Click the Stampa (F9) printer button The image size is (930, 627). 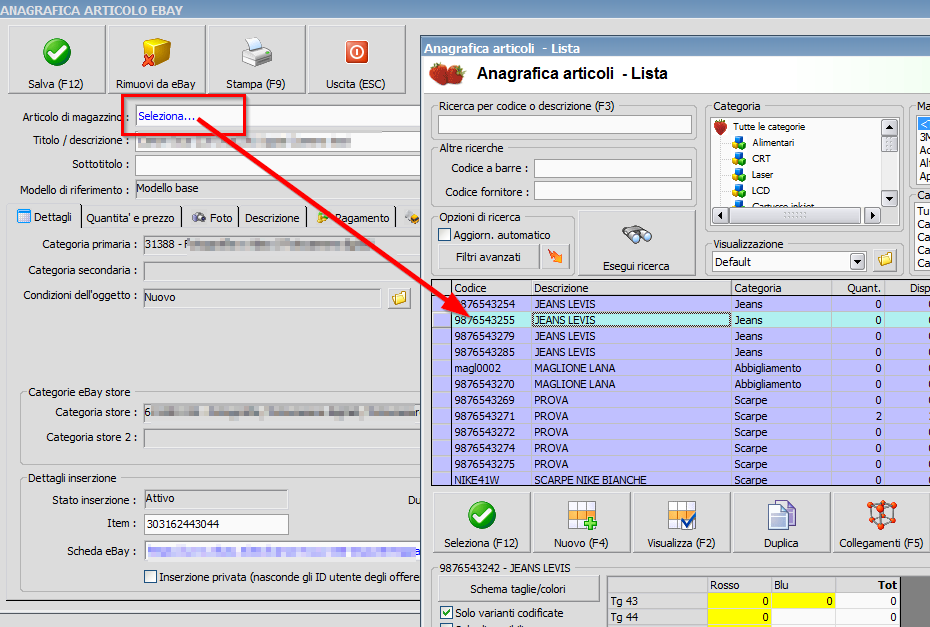(256, 60)
